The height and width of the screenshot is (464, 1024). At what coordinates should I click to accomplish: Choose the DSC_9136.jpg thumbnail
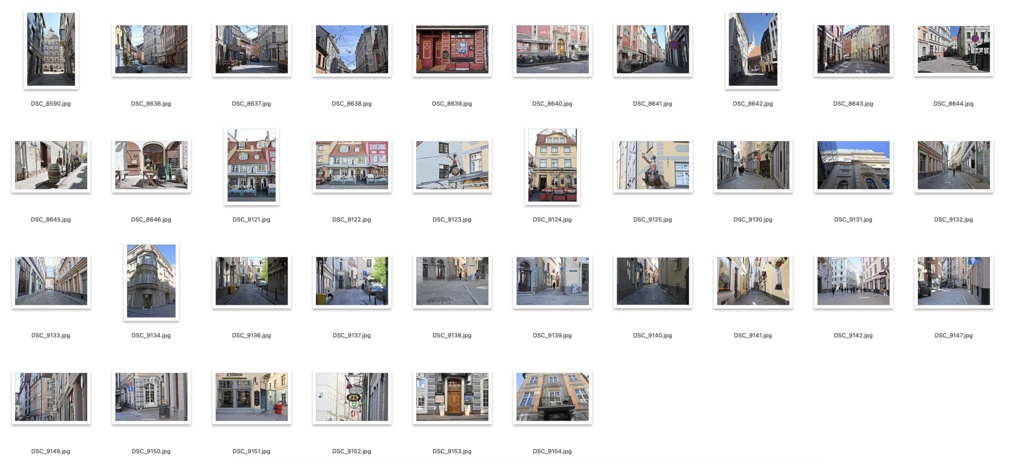click(x=251, y=281)
